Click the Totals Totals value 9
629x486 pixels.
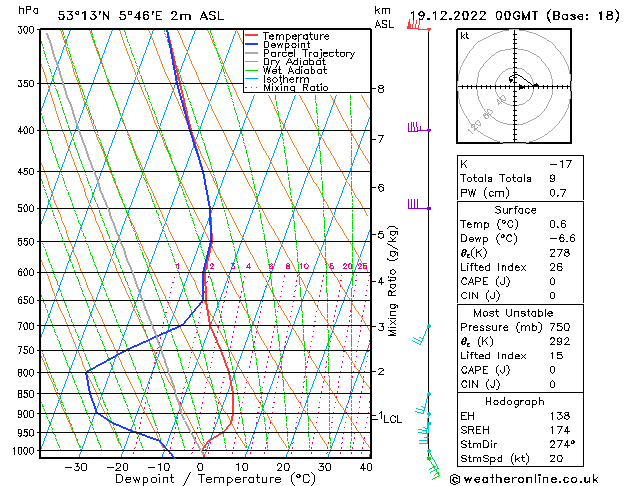click(553, 178)
